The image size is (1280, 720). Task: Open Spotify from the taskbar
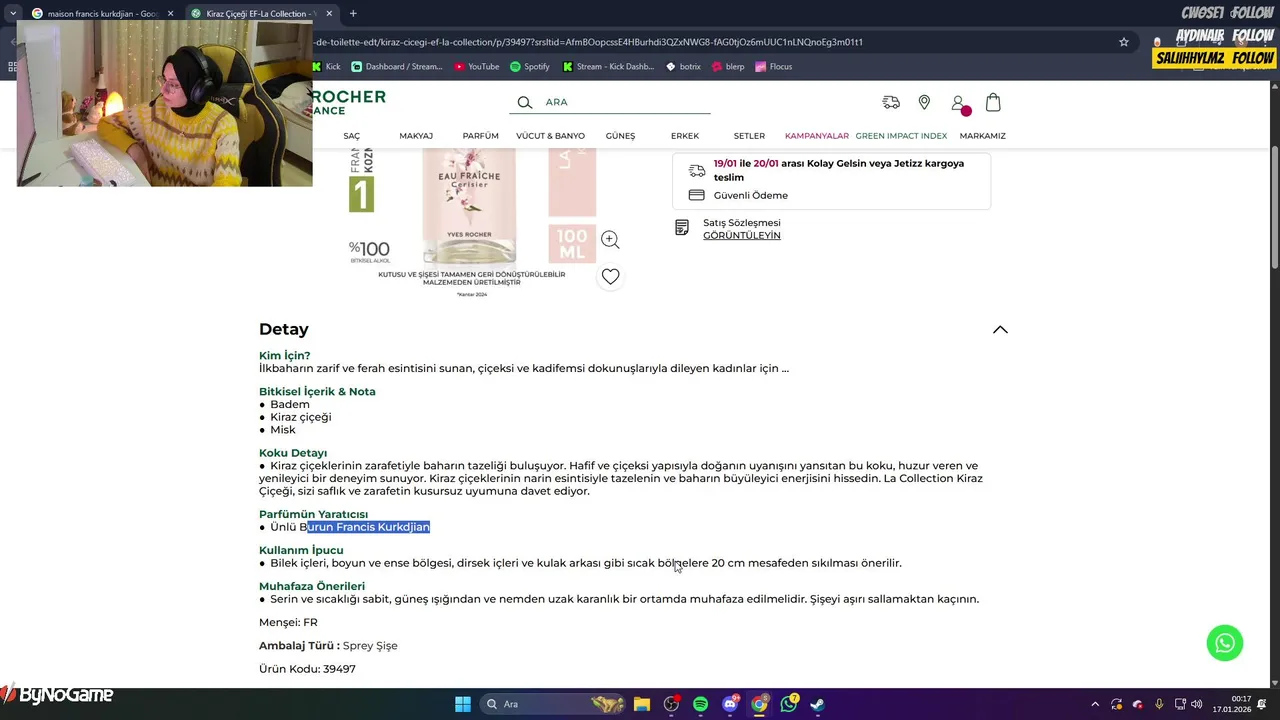[700, 704]
